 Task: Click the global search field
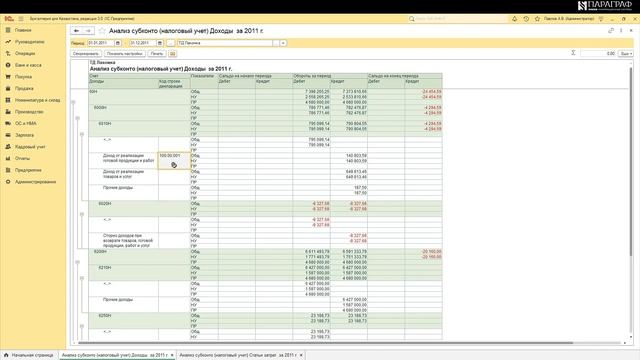[457, 19]
